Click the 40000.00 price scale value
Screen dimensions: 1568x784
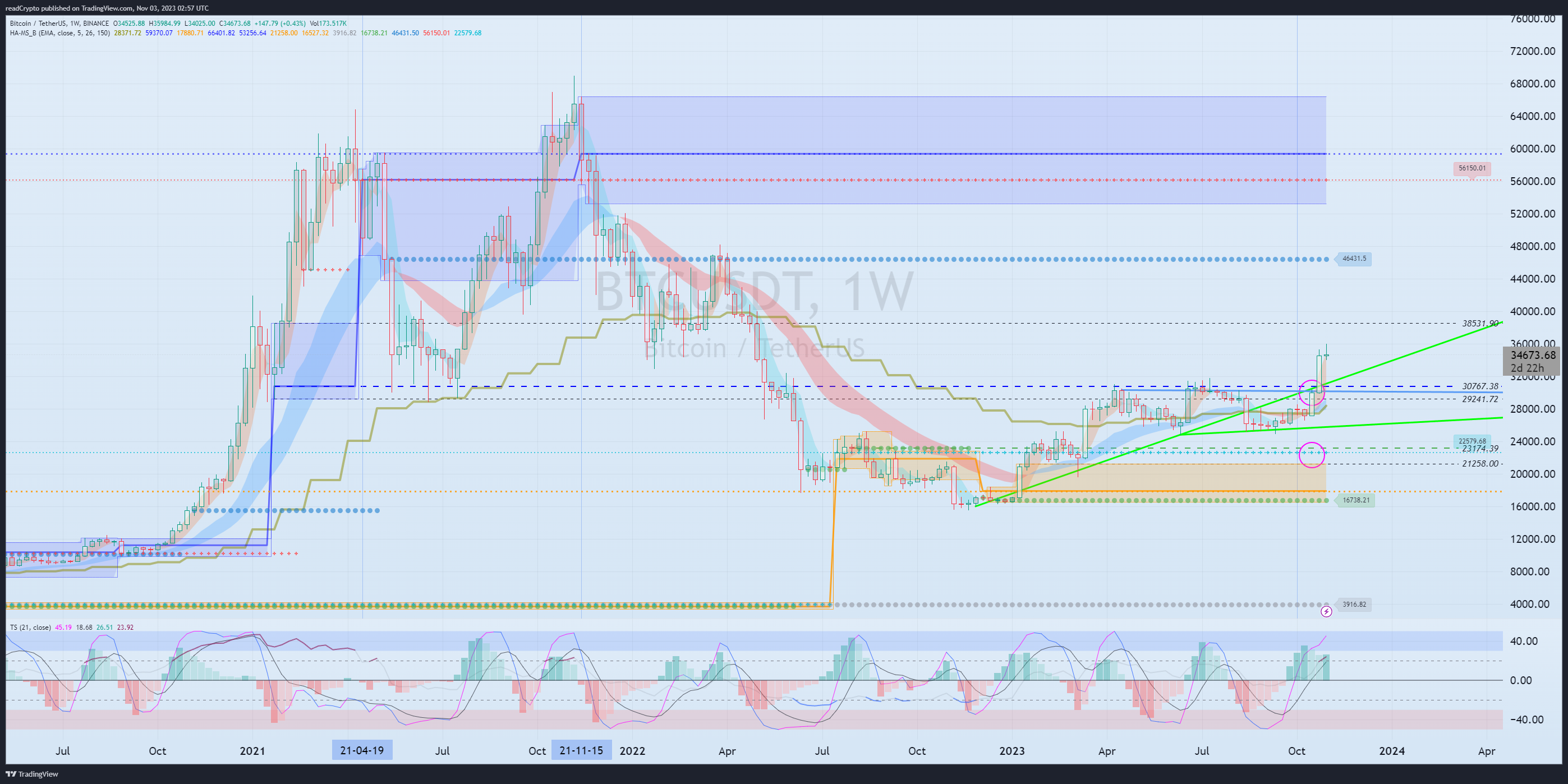1532,311
